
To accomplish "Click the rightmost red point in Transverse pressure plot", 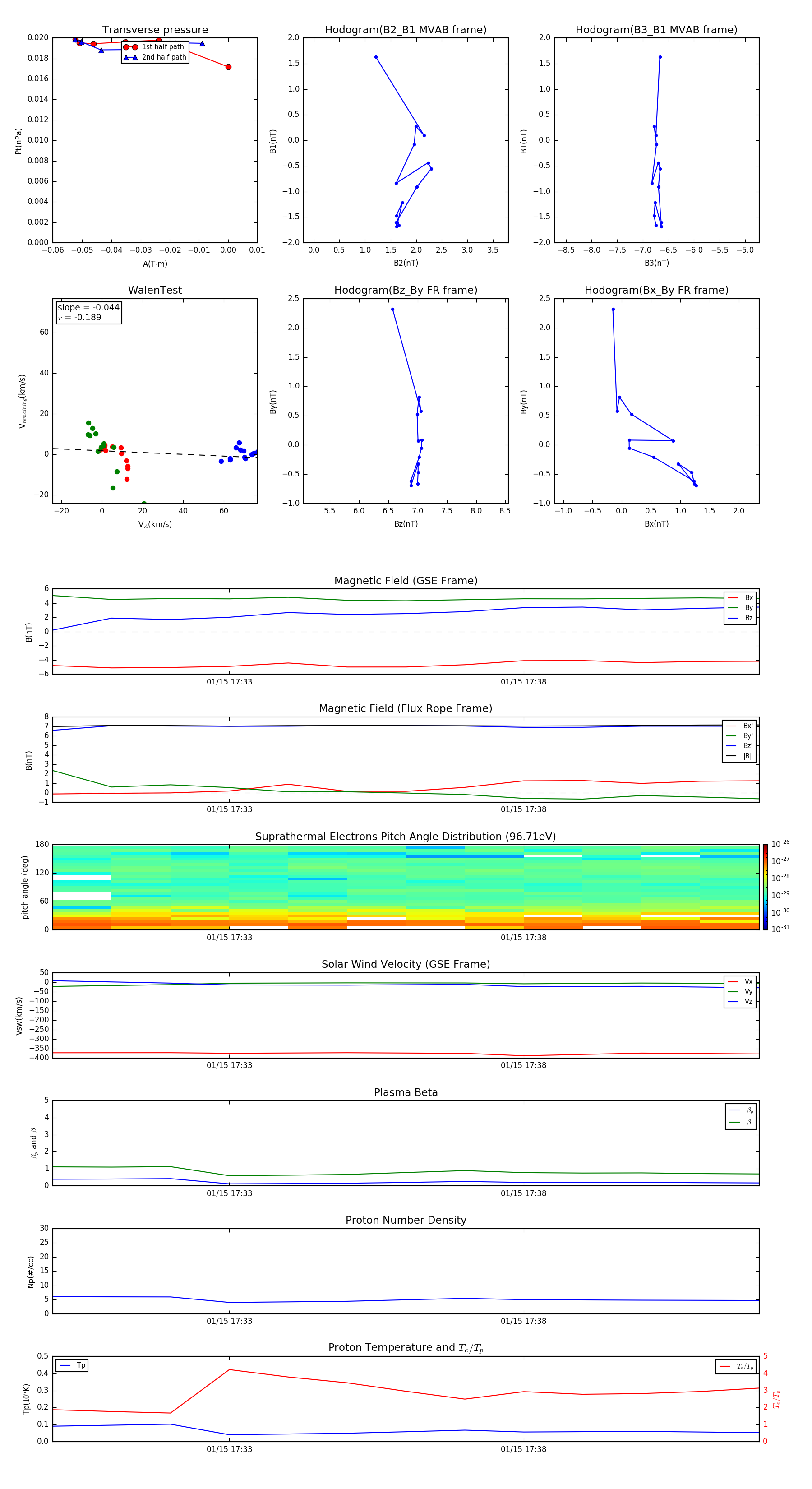I will [228, 67].
